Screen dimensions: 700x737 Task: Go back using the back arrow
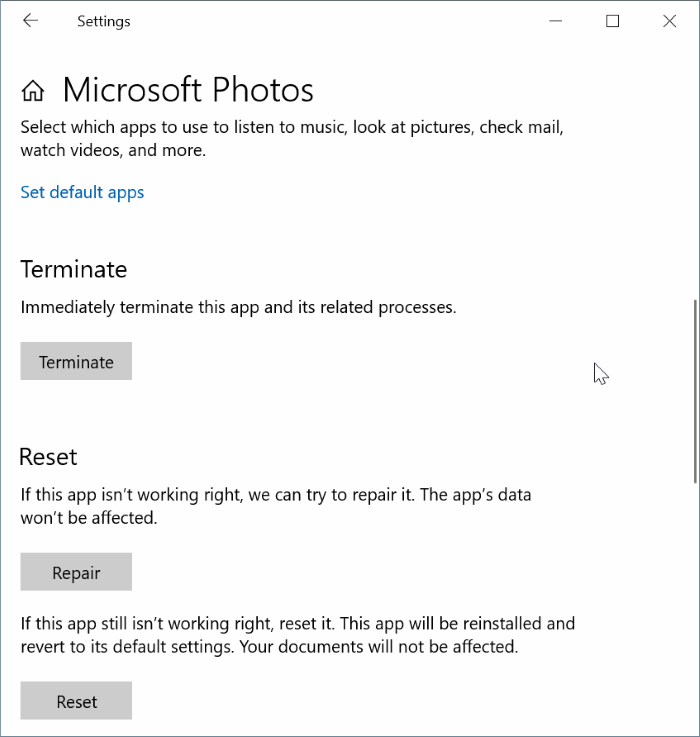pos(31,21)
